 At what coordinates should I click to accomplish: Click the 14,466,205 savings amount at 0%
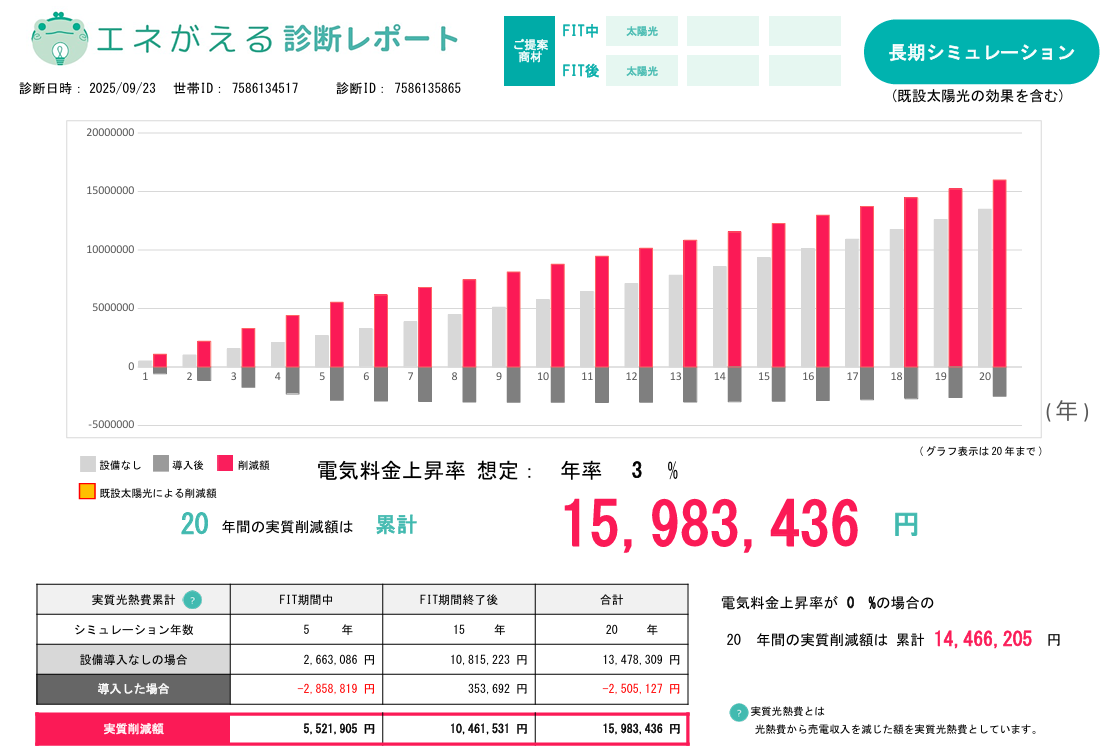tap(982, 639)
